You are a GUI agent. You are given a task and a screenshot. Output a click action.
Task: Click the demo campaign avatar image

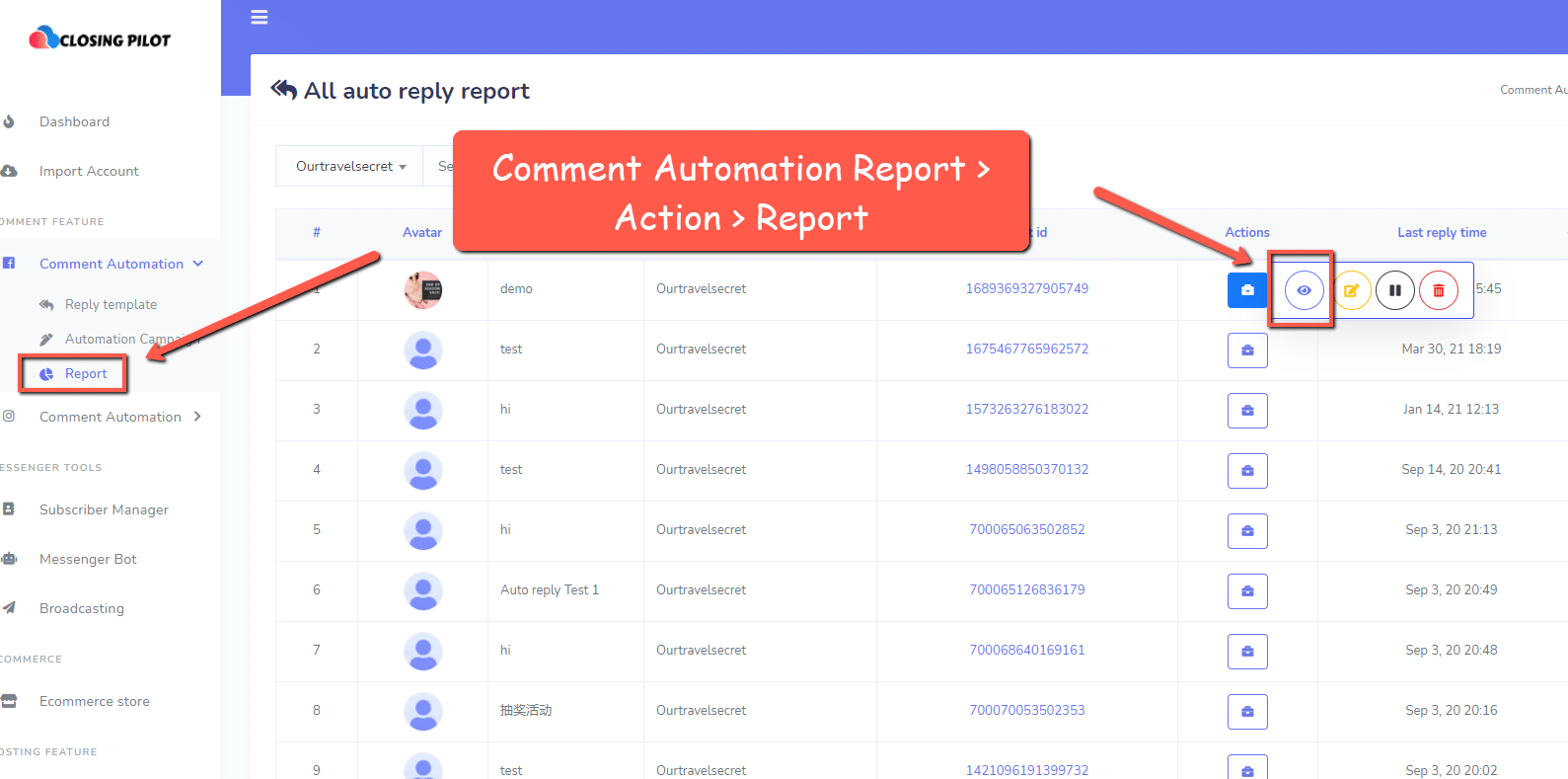click(423, 290)
